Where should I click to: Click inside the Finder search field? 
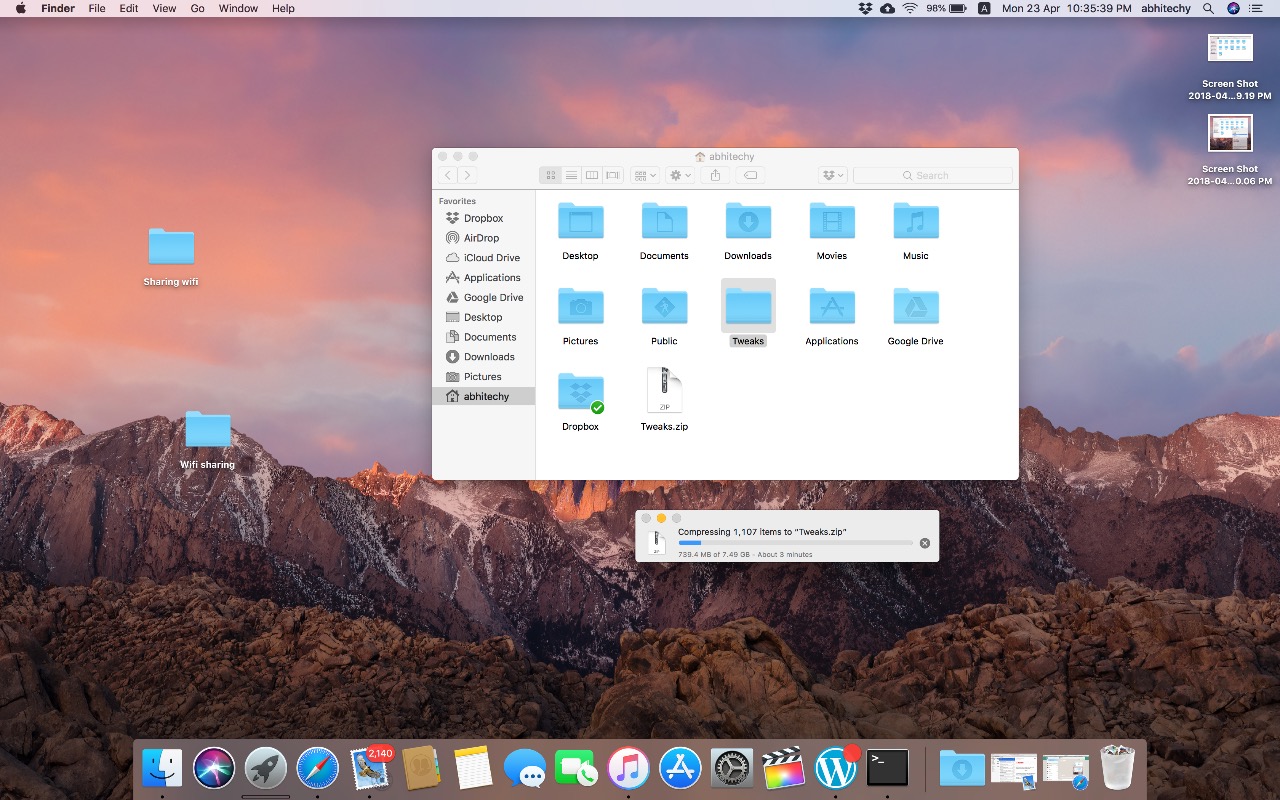click(x=932, y=174)
